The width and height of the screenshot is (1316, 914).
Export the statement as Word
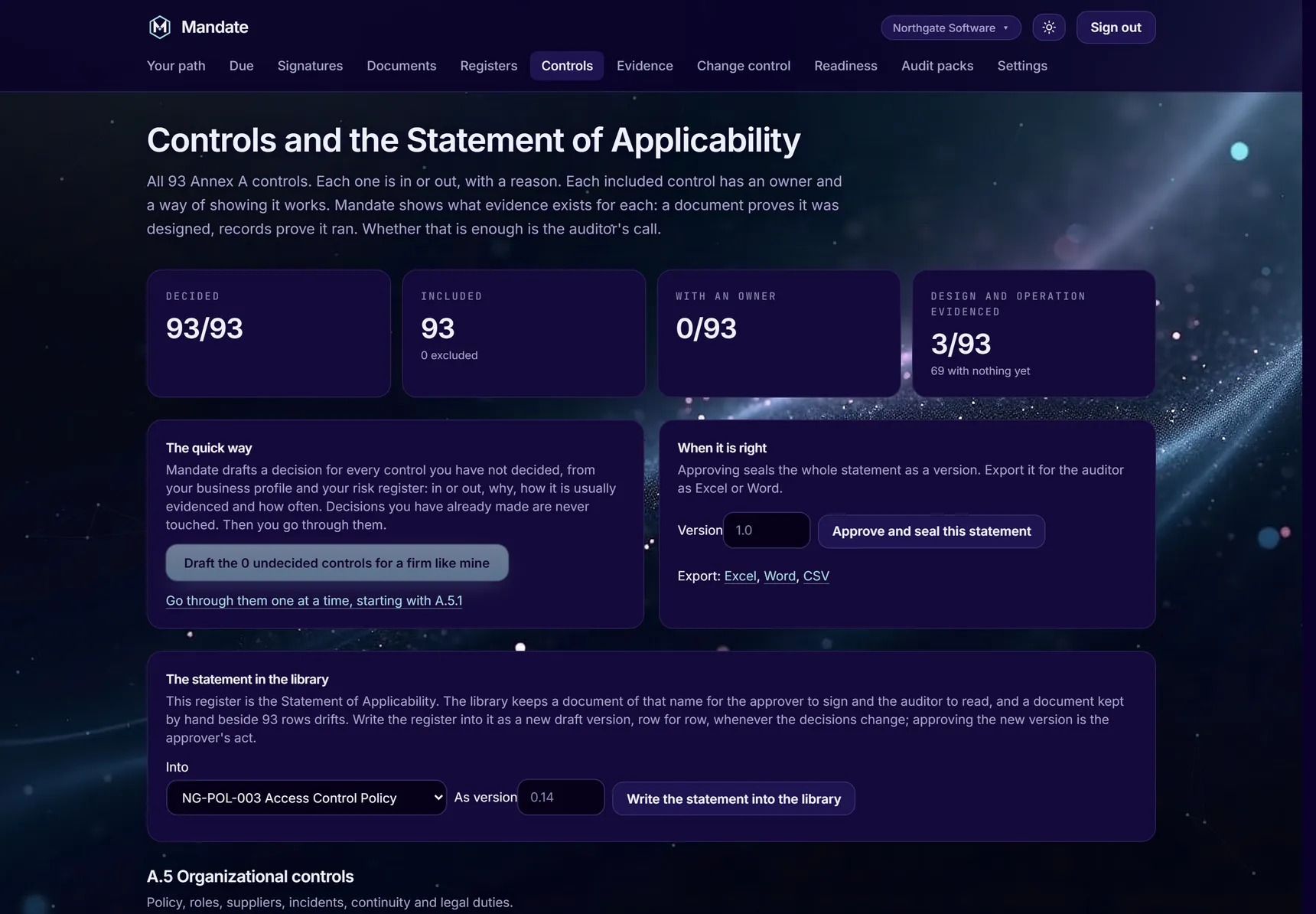tap(780, 576)
